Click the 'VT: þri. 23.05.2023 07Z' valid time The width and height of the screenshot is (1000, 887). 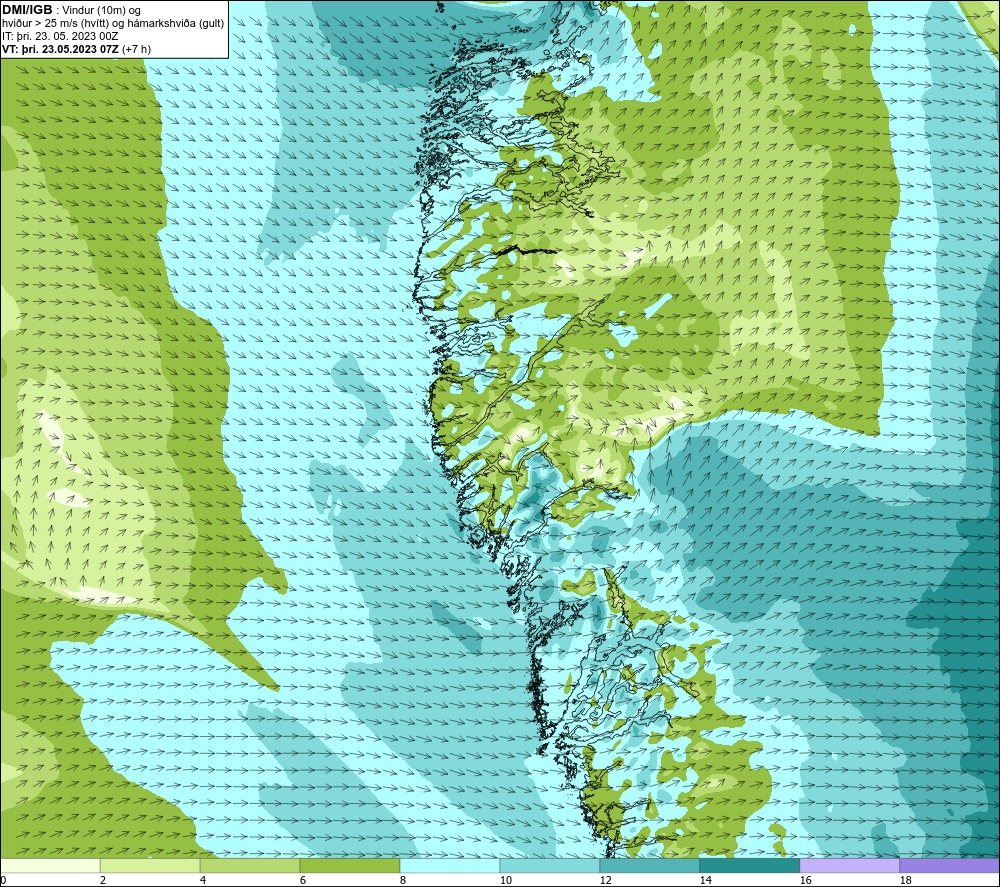(60, 49)
